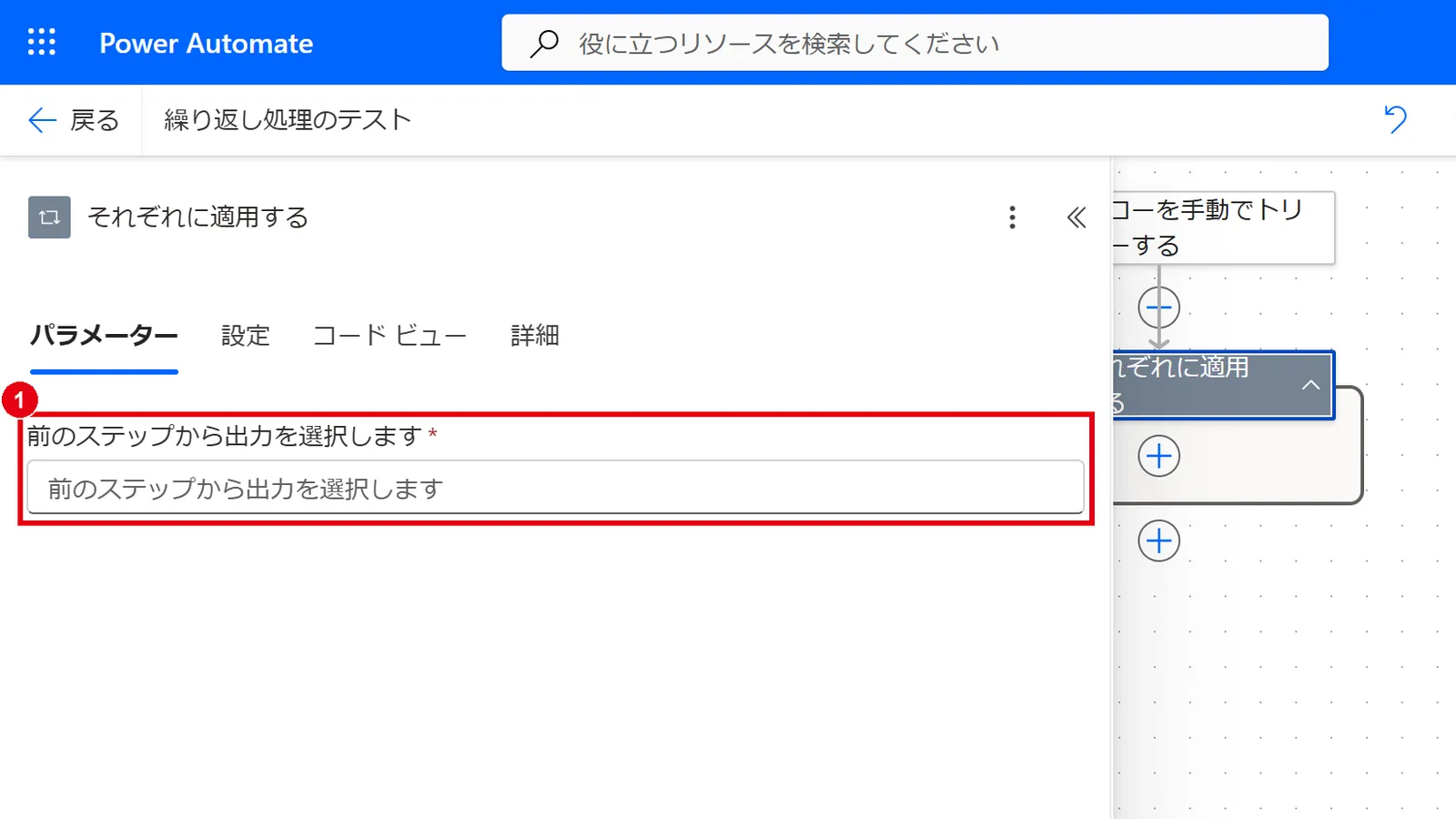Click the 戻る button text
The width and height of the screenshot is (1456, 819).
pyautogui.click(x=95, y=120)
